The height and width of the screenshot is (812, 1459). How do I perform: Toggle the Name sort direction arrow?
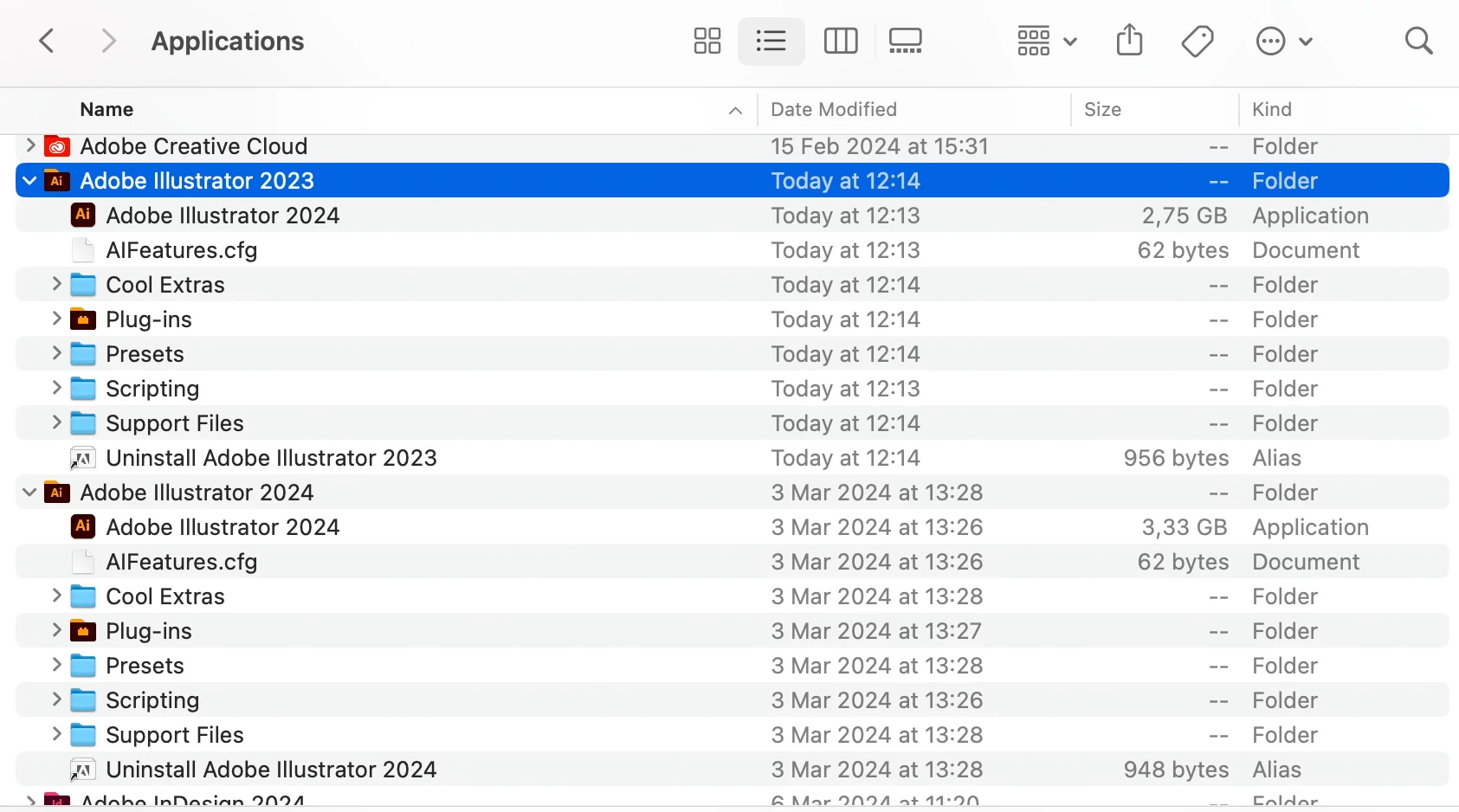[735, 110]
